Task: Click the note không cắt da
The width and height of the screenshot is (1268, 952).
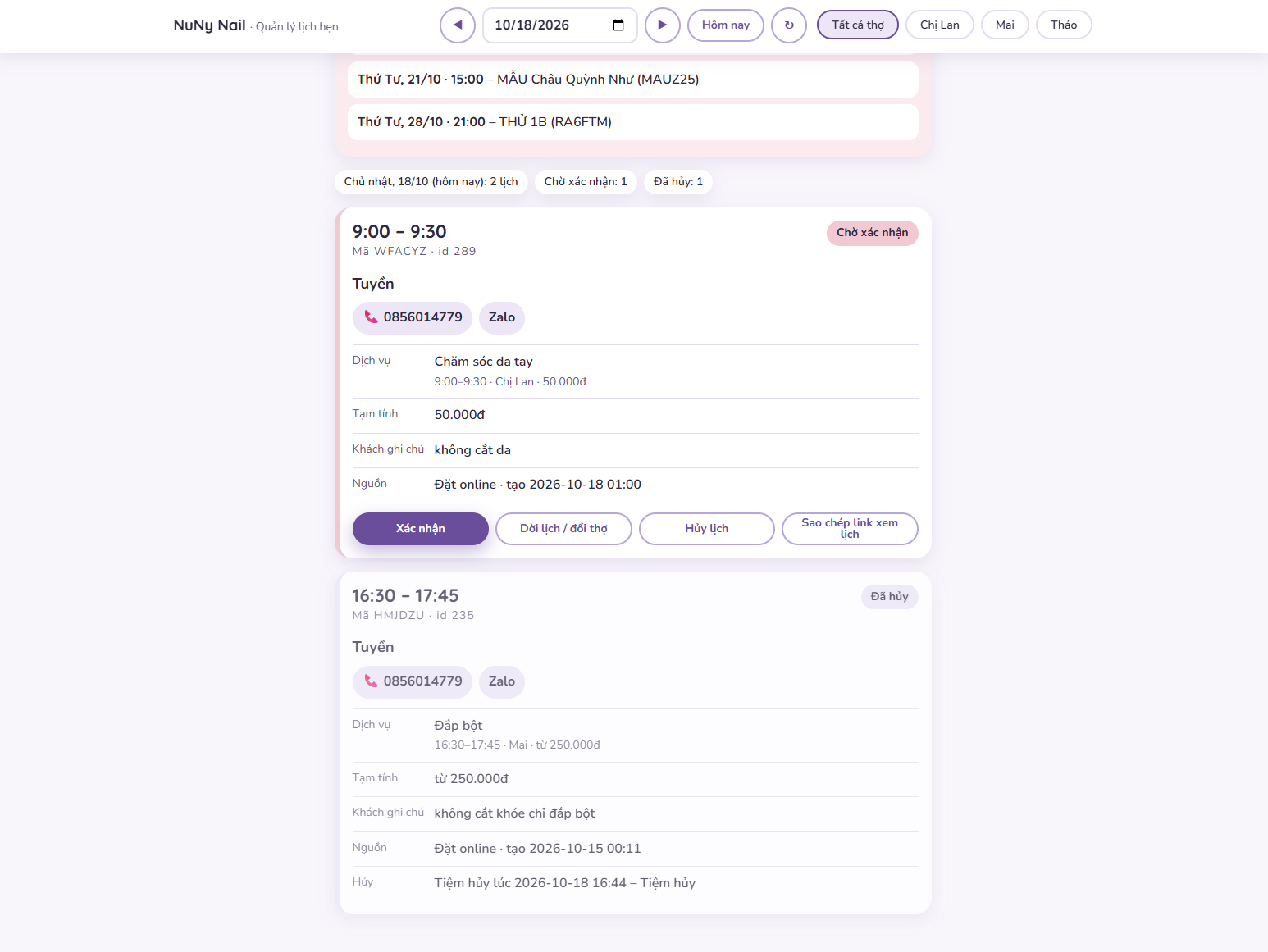Action: (472, 450)
